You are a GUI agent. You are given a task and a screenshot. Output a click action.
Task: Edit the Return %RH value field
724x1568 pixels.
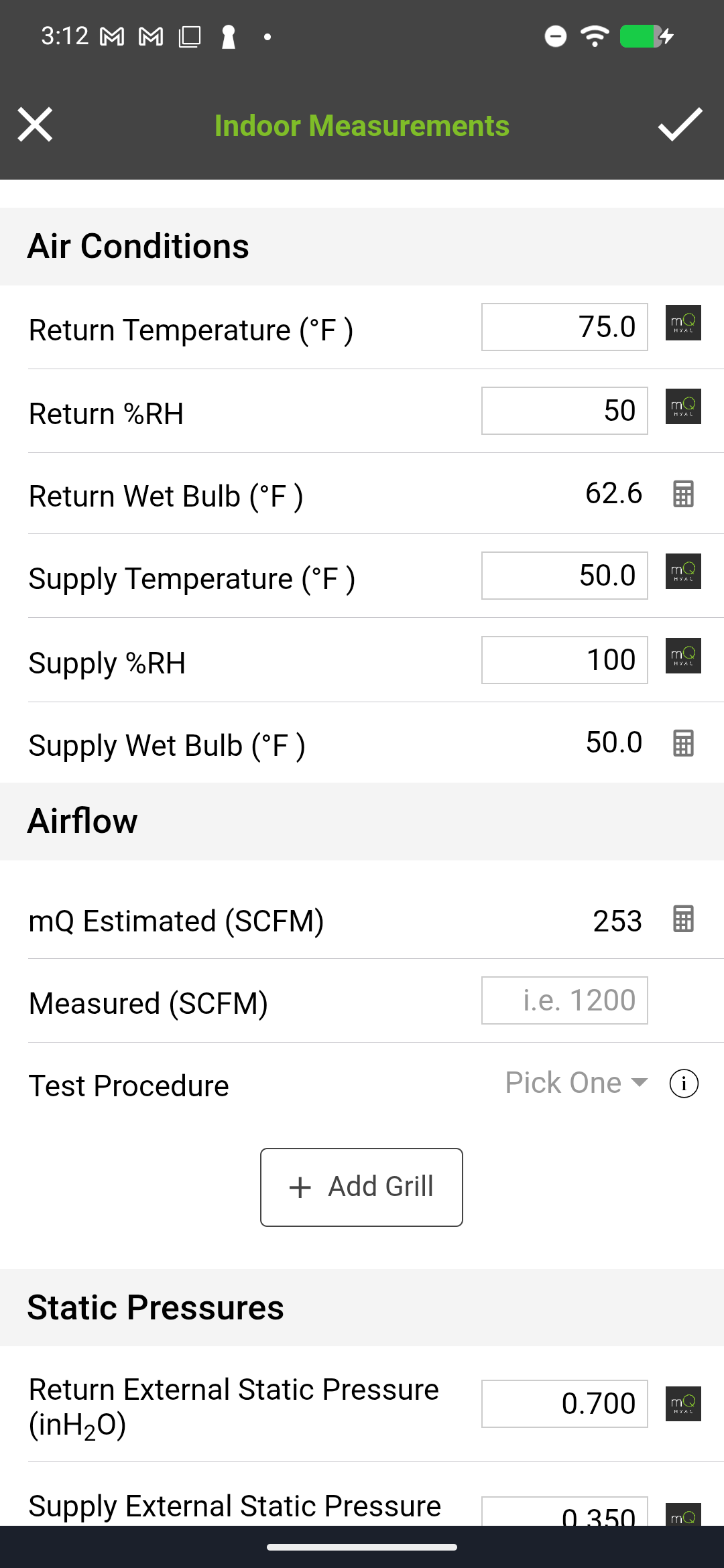564,411
